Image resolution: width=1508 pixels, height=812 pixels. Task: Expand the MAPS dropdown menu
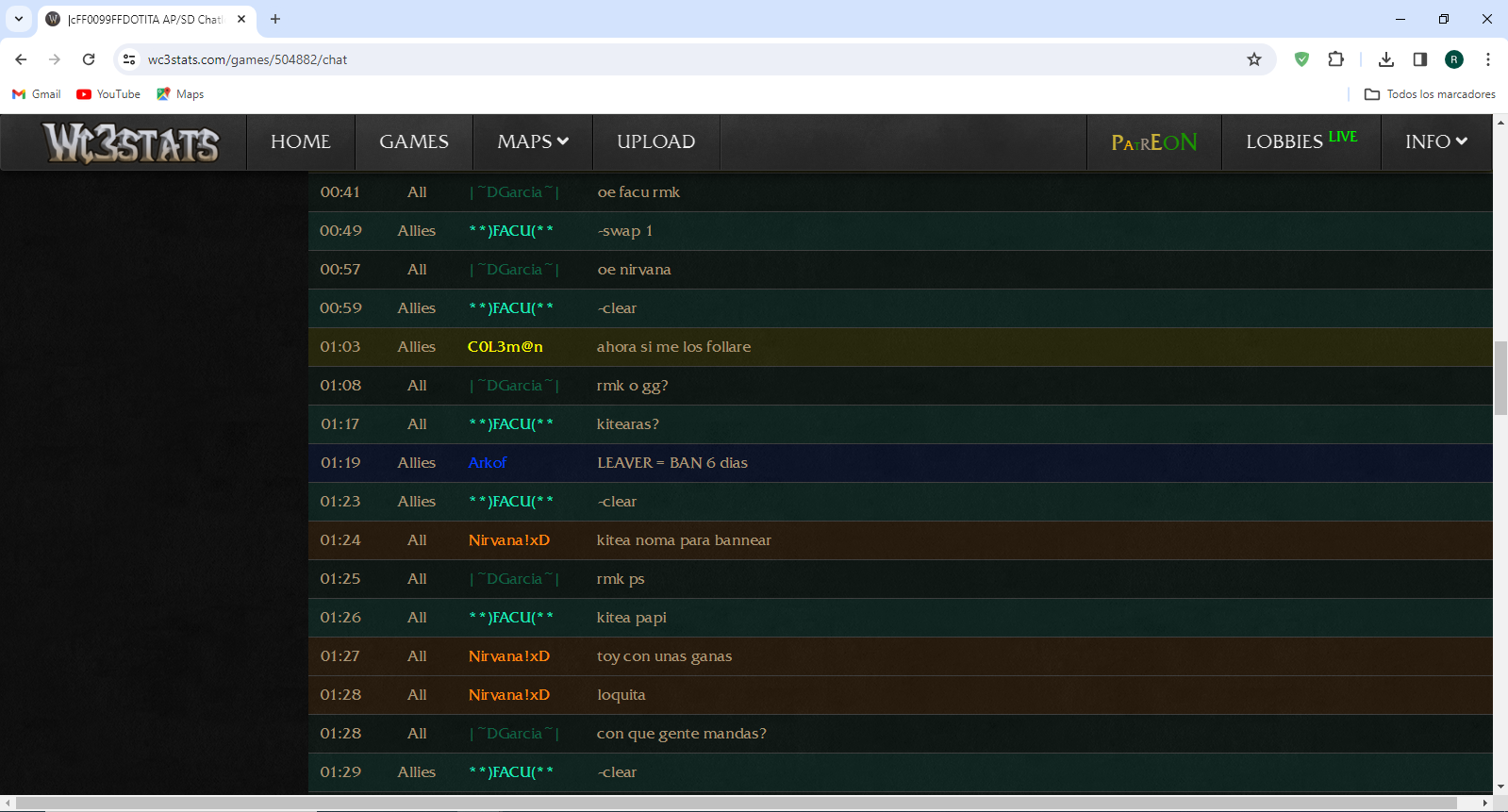coord(533,141)
